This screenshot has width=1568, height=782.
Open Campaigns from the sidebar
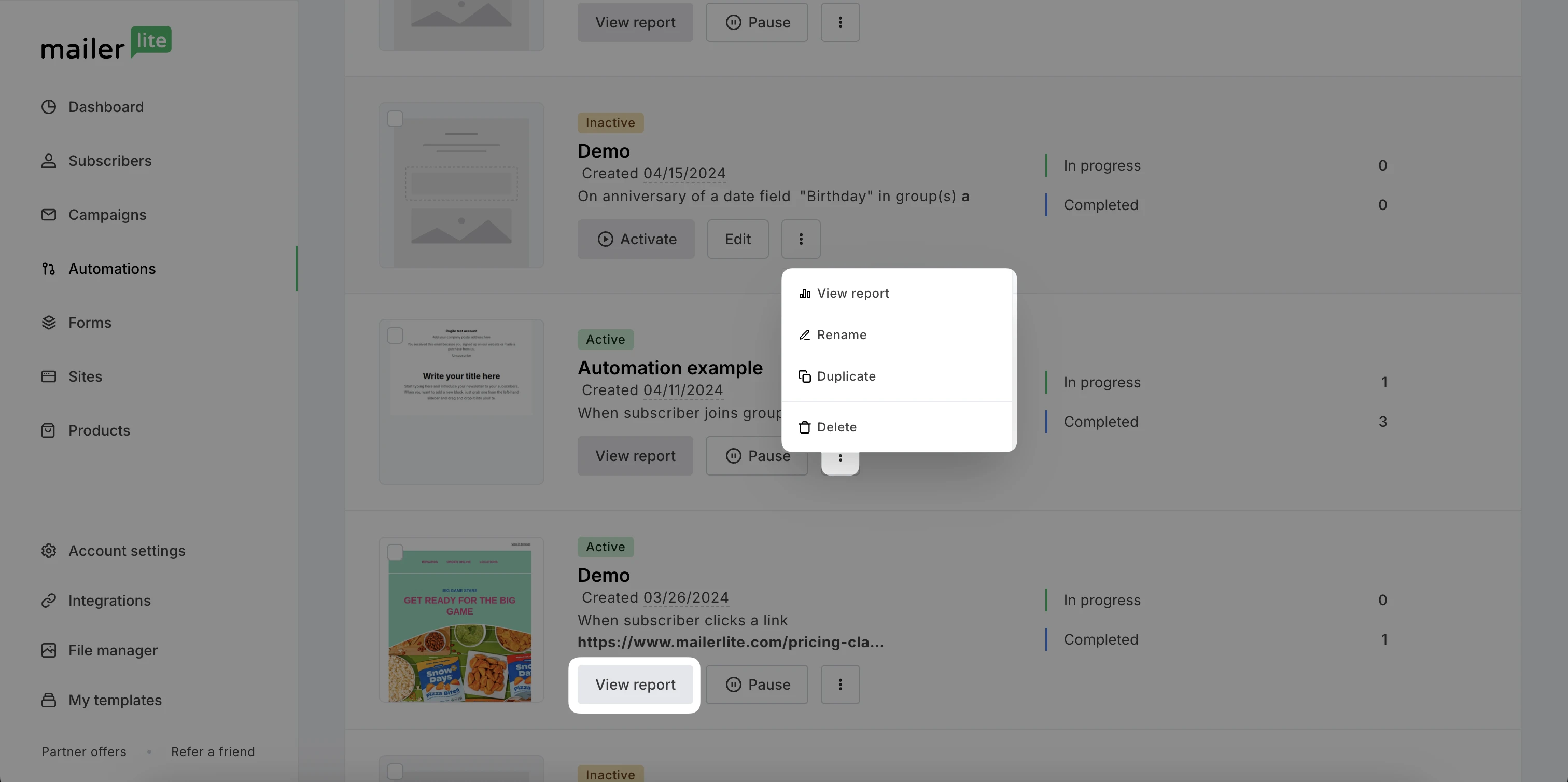pos(94,215)
